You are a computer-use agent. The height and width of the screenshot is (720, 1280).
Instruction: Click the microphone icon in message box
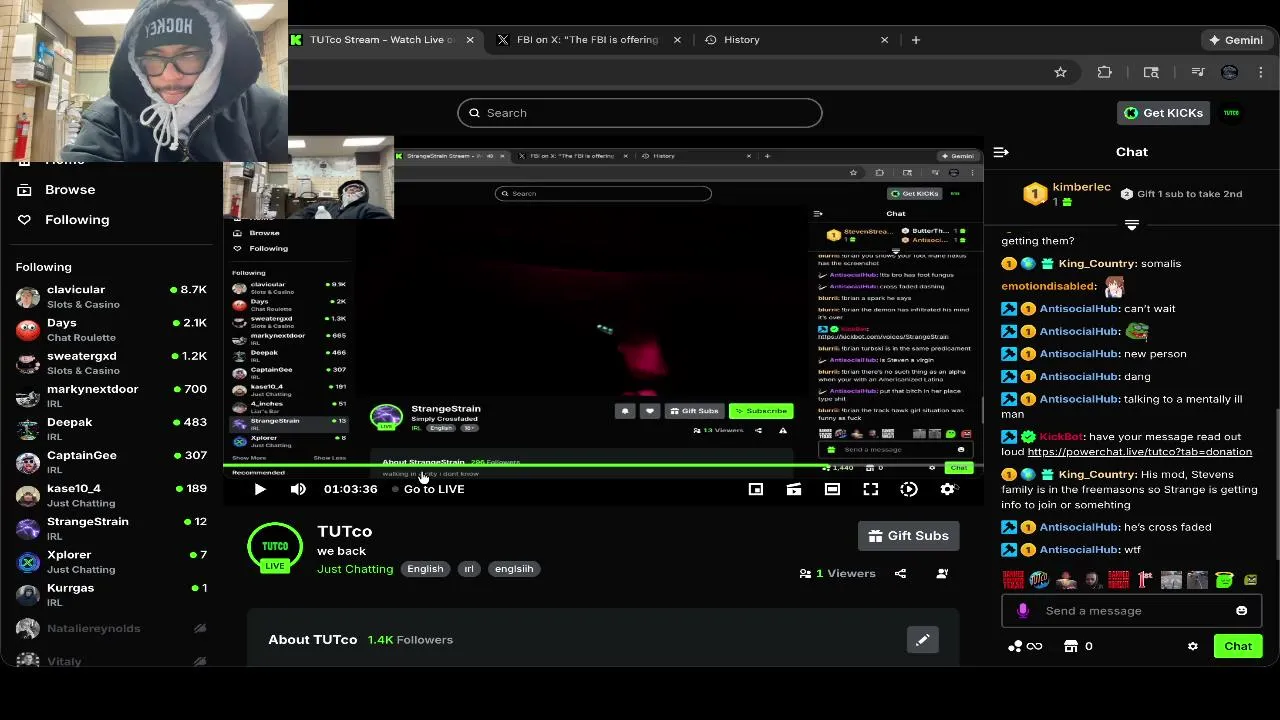pos(1022,611)
